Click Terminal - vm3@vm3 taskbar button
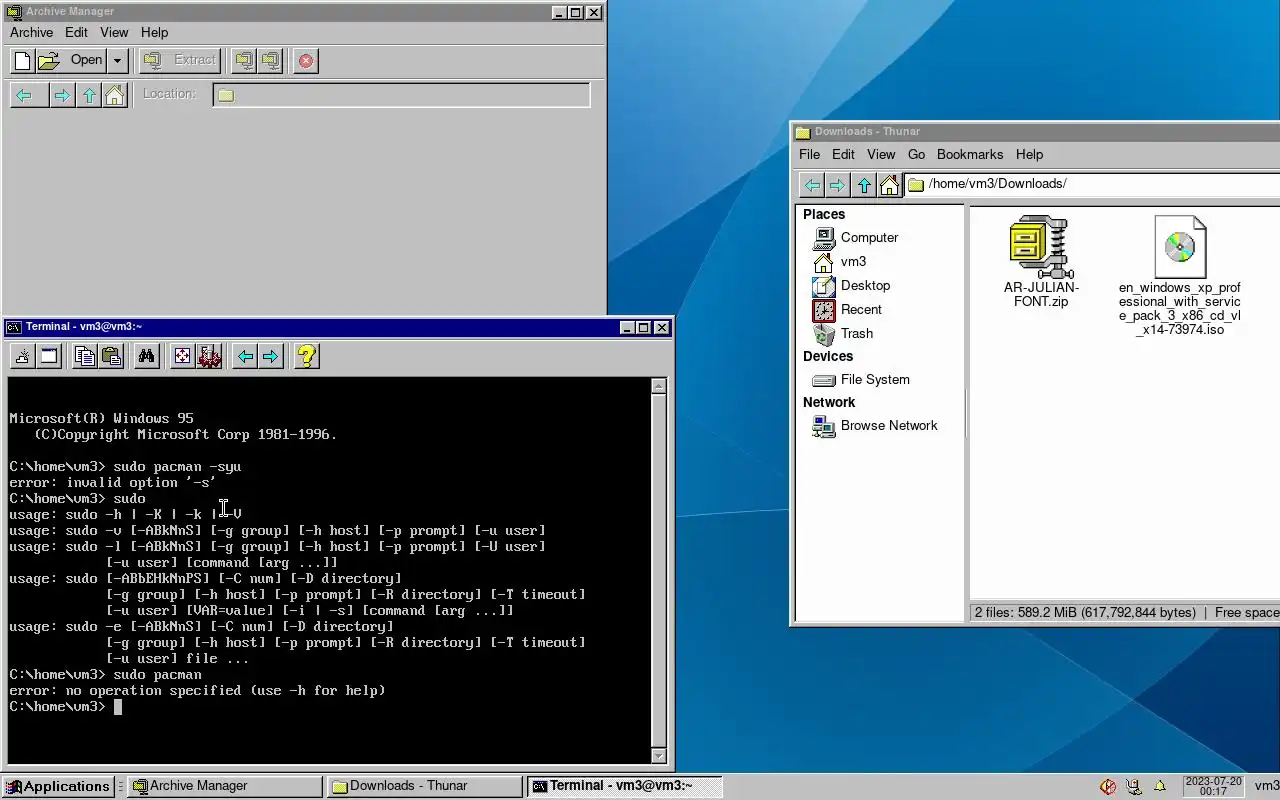The width and height of the screenshot is (1280, 800). tap(625, 786)
